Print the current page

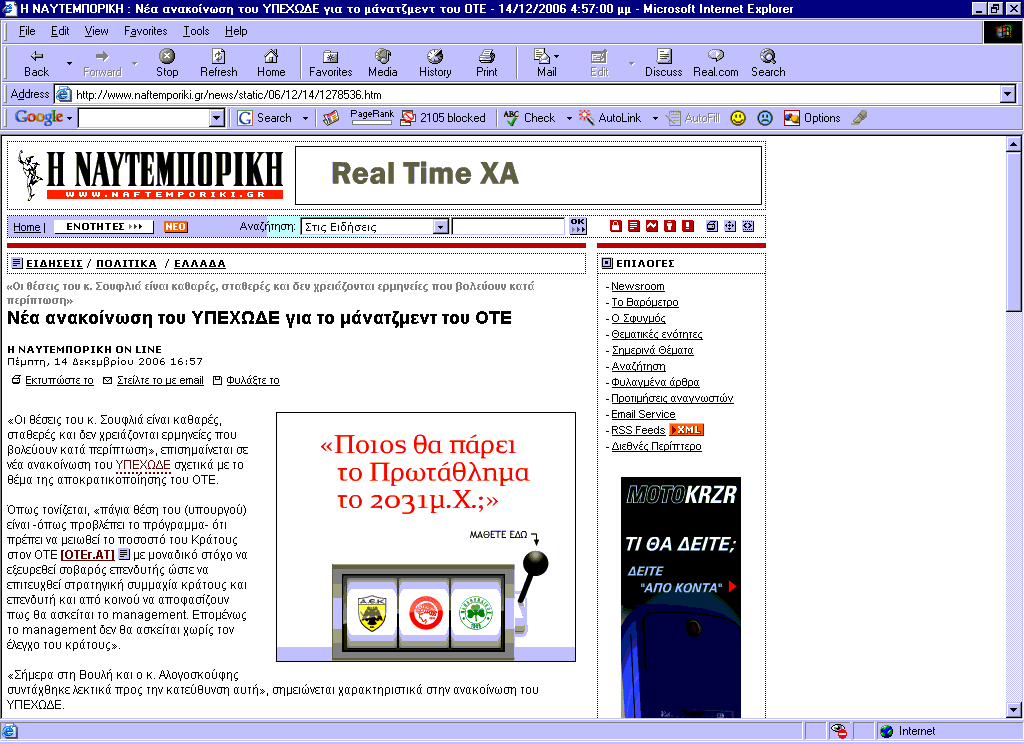pyautogui.click(x=487, y=63)
